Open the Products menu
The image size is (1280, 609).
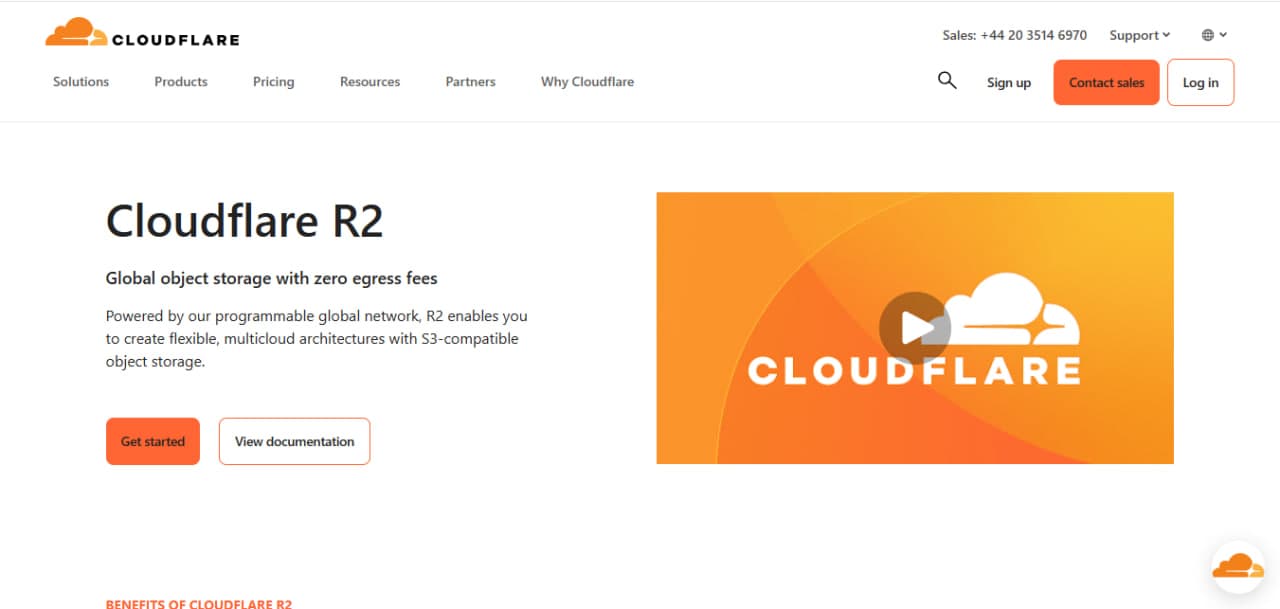(181, 82)
